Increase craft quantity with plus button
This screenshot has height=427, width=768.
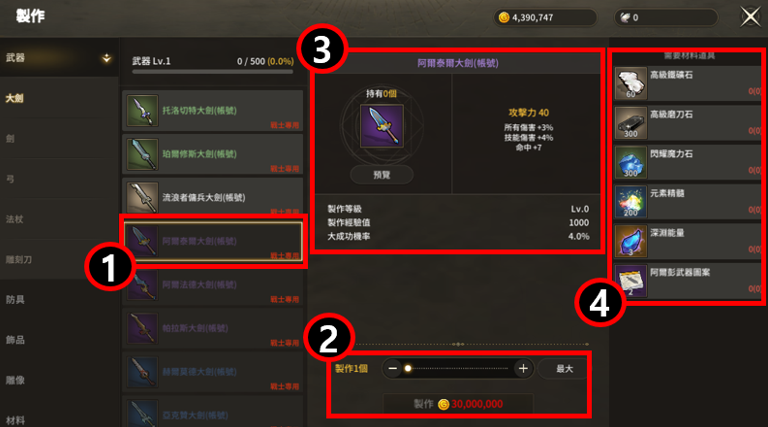(x=523, y=368)
